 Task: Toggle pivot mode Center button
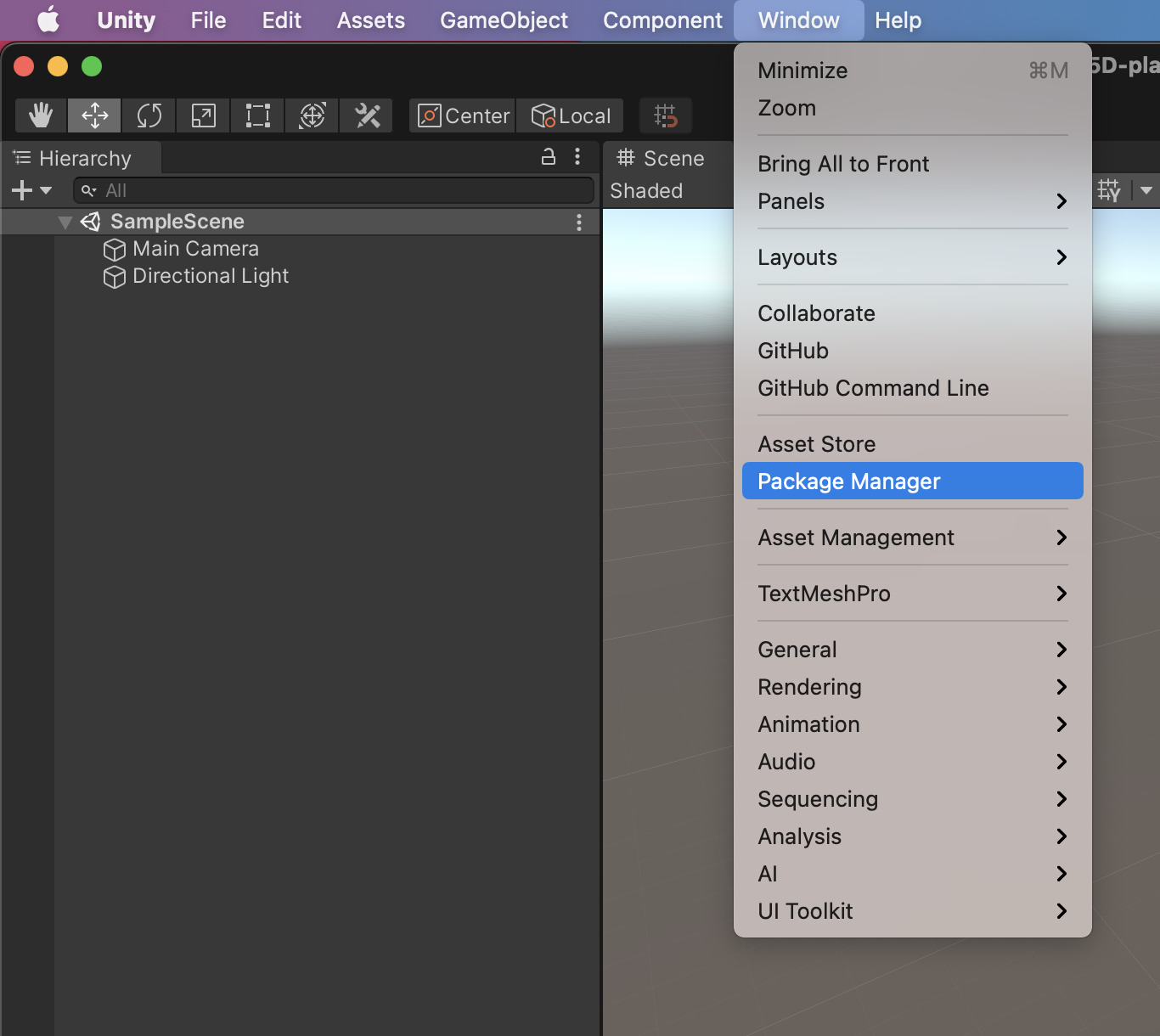[x=463, y=115]
